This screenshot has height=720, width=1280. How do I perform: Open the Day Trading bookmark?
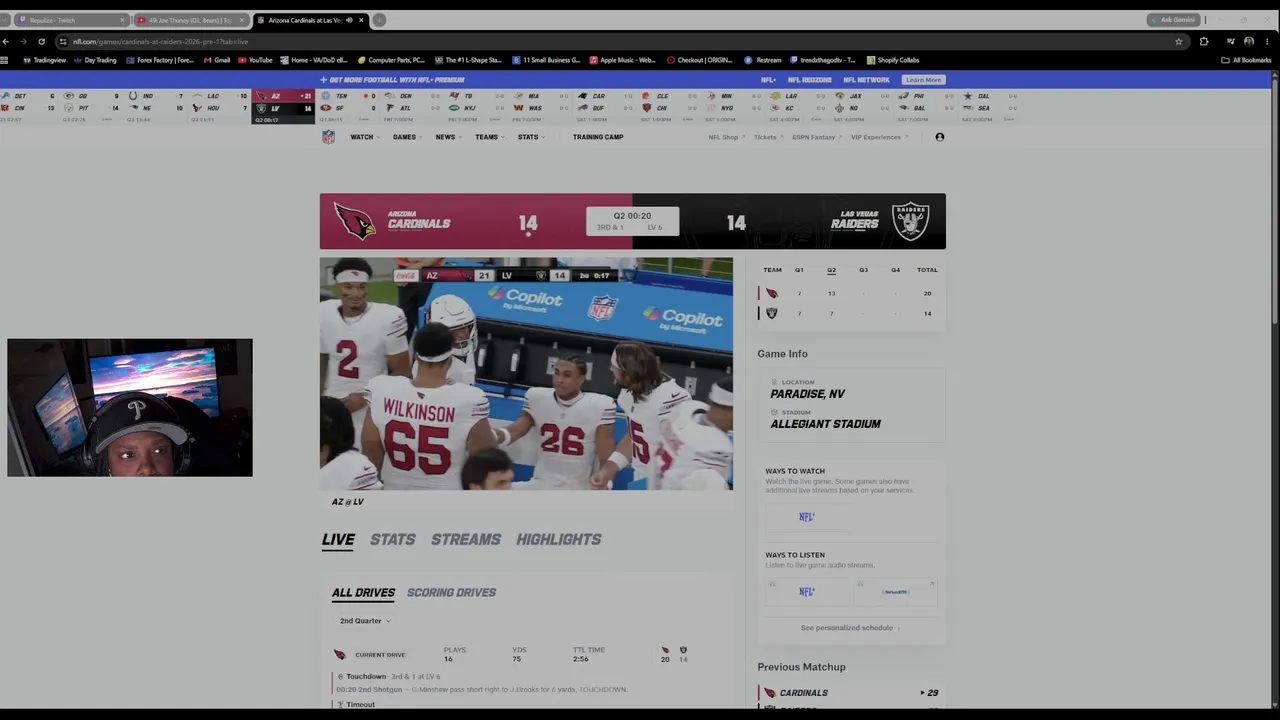coord(95,60)
